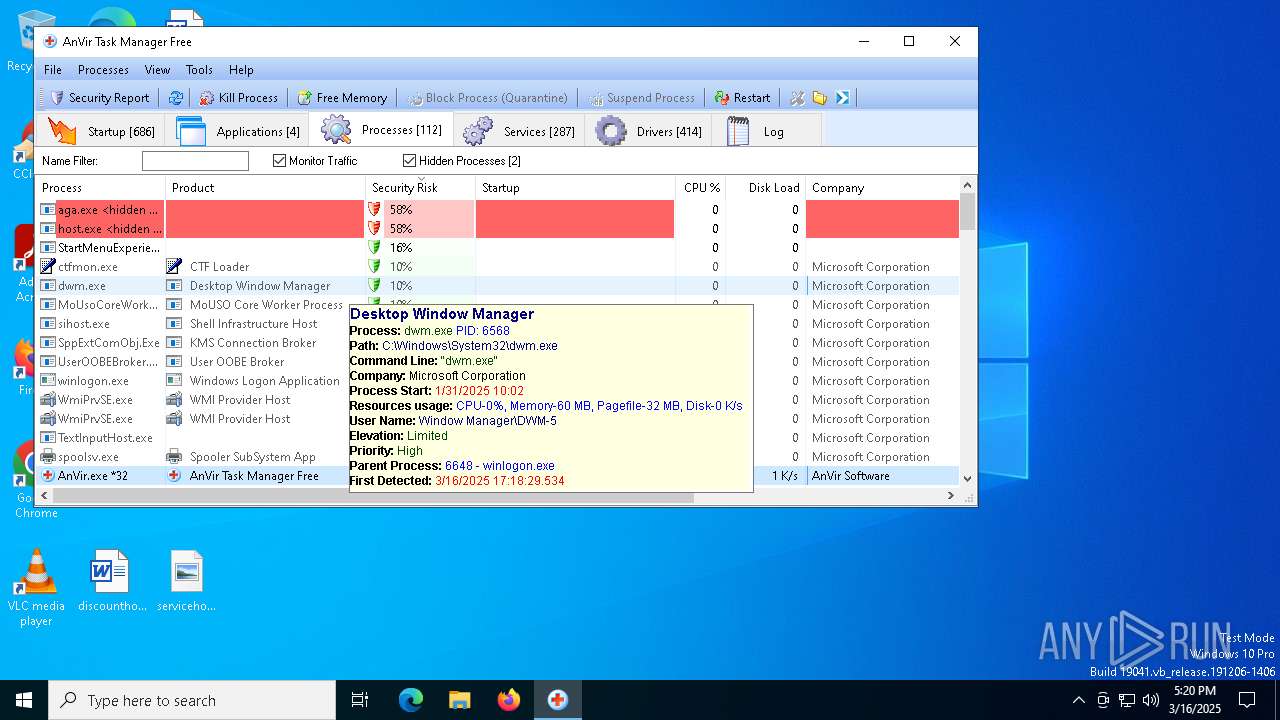Click the yellow folder toolbar icon
Screen dimensions: 1280x720
(820, 98)
